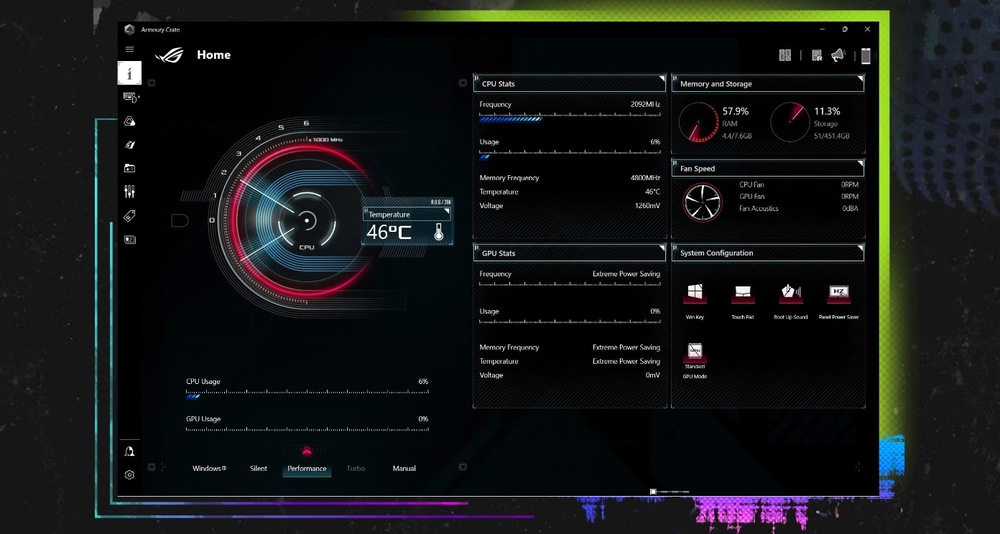Click the Standard GPU Mode button

pyautogui.click(x=694, y=355)
